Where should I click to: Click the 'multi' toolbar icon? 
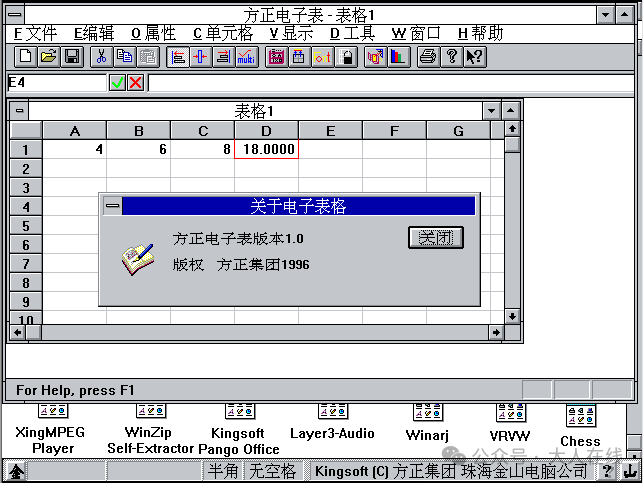click(x=247, y=57)
